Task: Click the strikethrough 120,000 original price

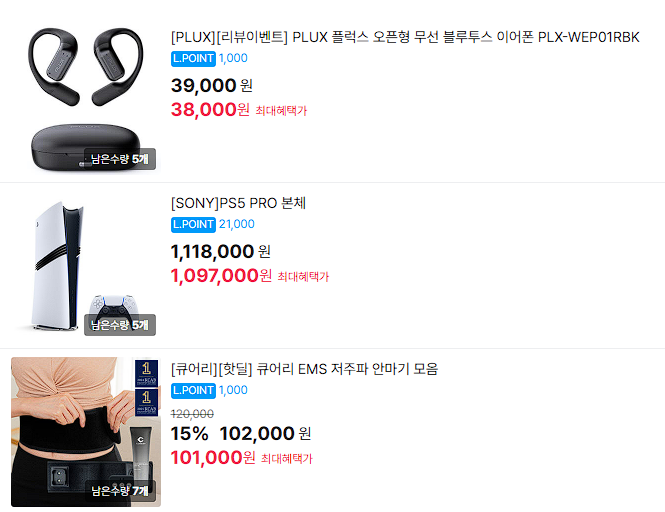Action: [x=192, y=414]
